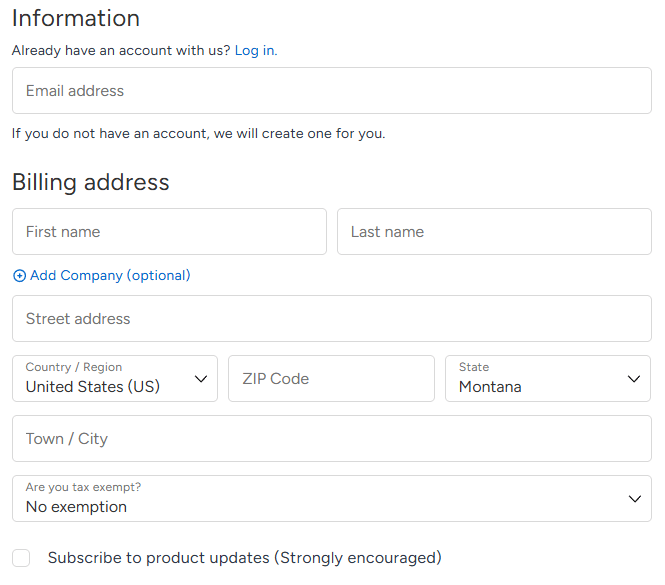Click the plus icon beside Add Company
Viewport: 665px width, 585px height.
tap(19, 276)
